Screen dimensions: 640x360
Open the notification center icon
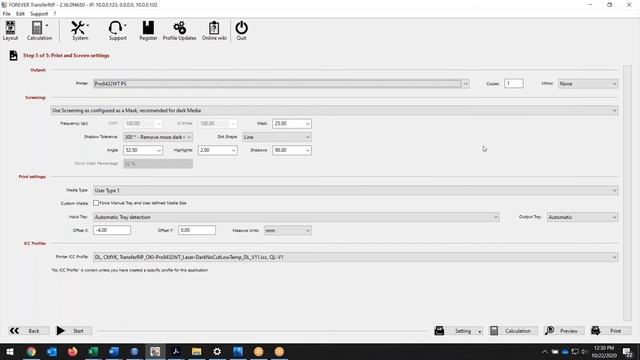coord(627,352)
